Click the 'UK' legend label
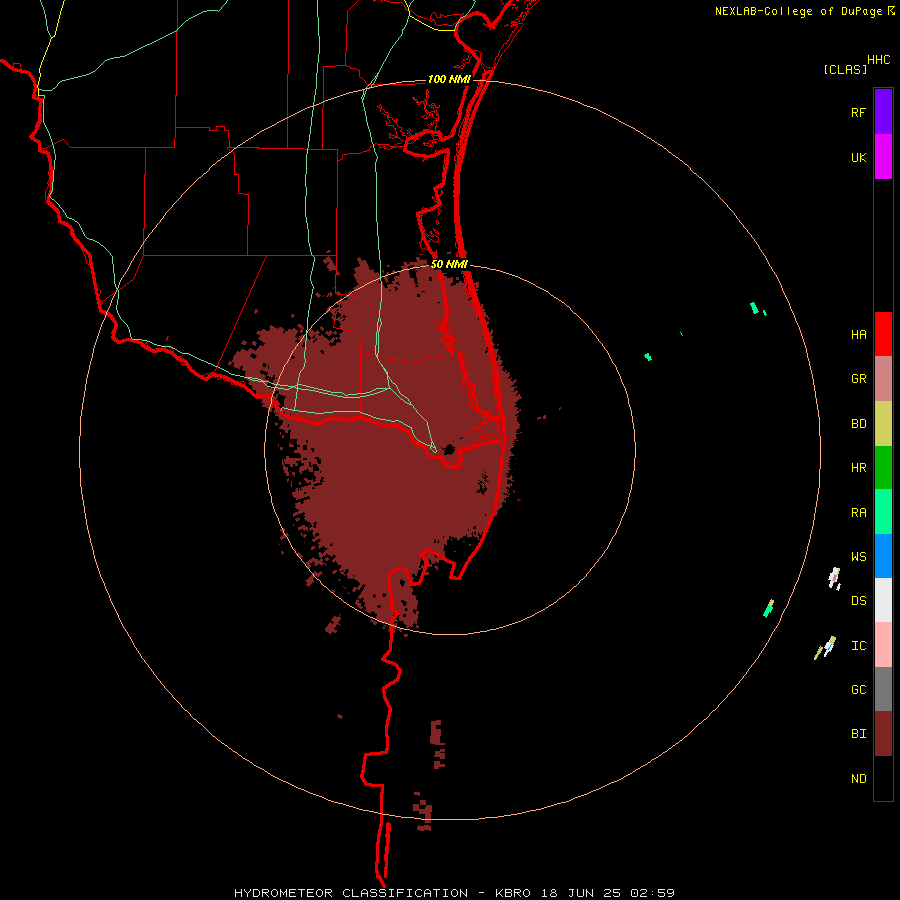Viewport: 900px width, 900px height. point(858,158)
